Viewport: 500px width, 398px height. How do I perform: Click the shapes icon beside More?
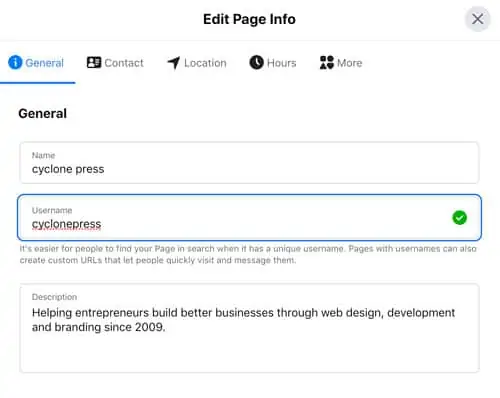[x=327, y=62]
